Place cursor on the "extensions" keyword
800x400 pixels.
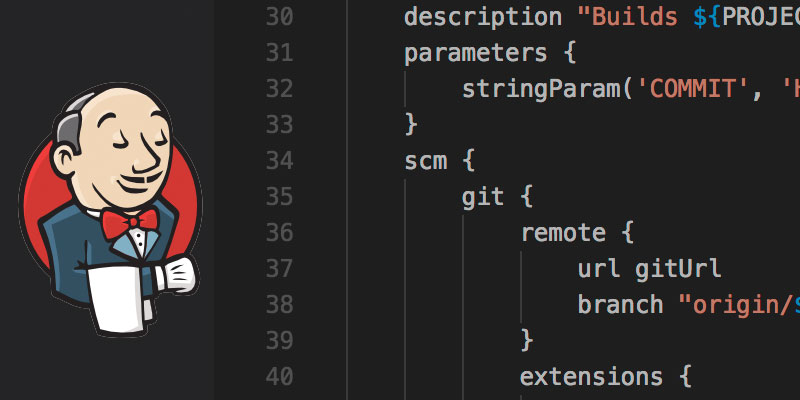click(x=592, y=377)
